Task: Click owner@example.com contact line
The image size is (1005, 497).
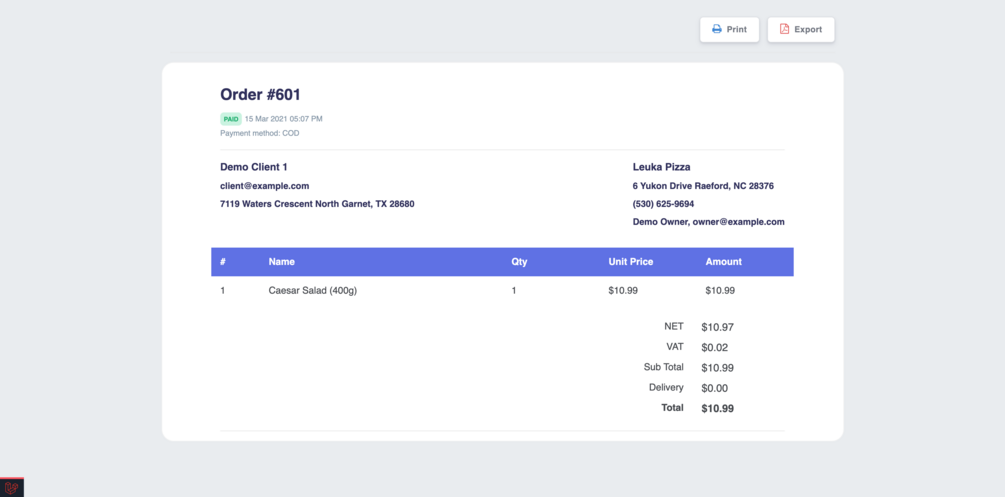Action: click(x=708, y=222)
